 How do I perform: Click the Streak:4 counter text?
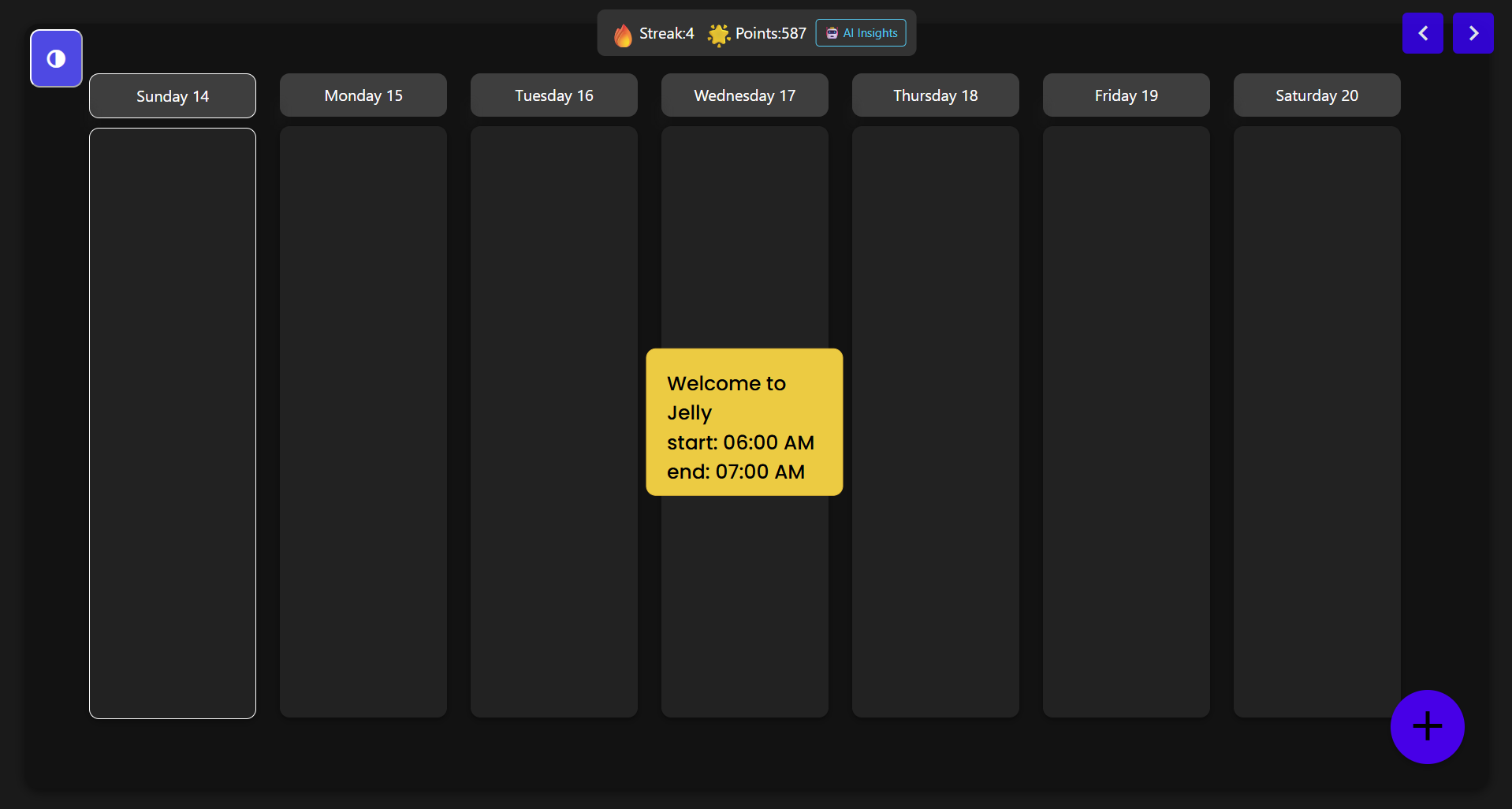(x=666, y=33)
